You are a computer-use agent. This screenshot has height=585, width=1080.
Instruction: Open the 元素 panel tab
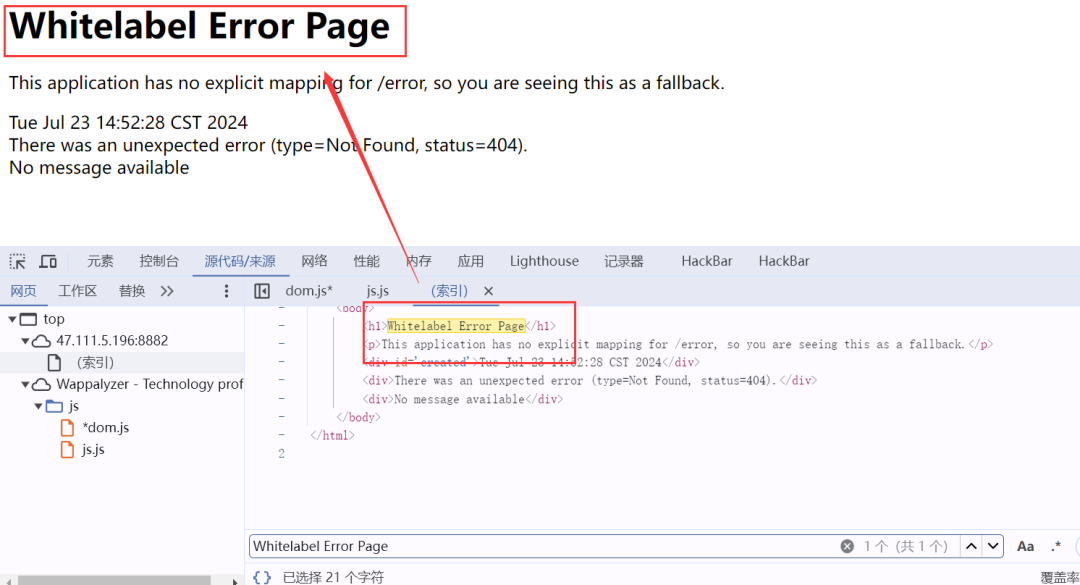click(100, 261)
